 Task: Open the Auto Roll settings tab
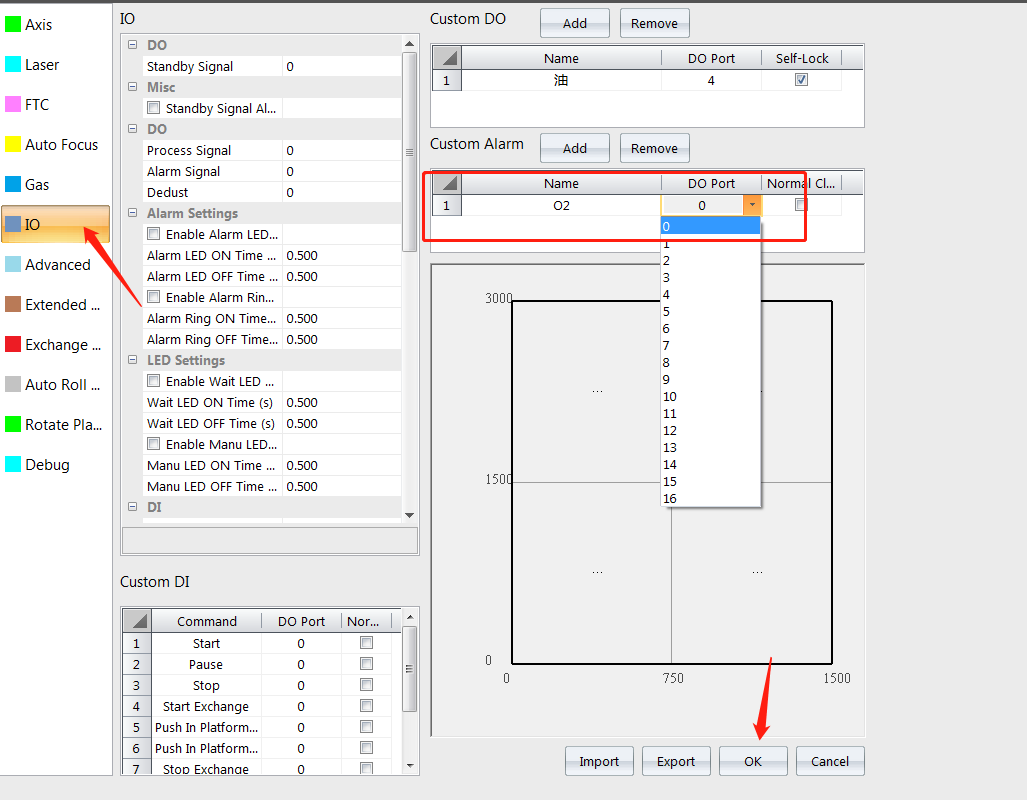62,384
